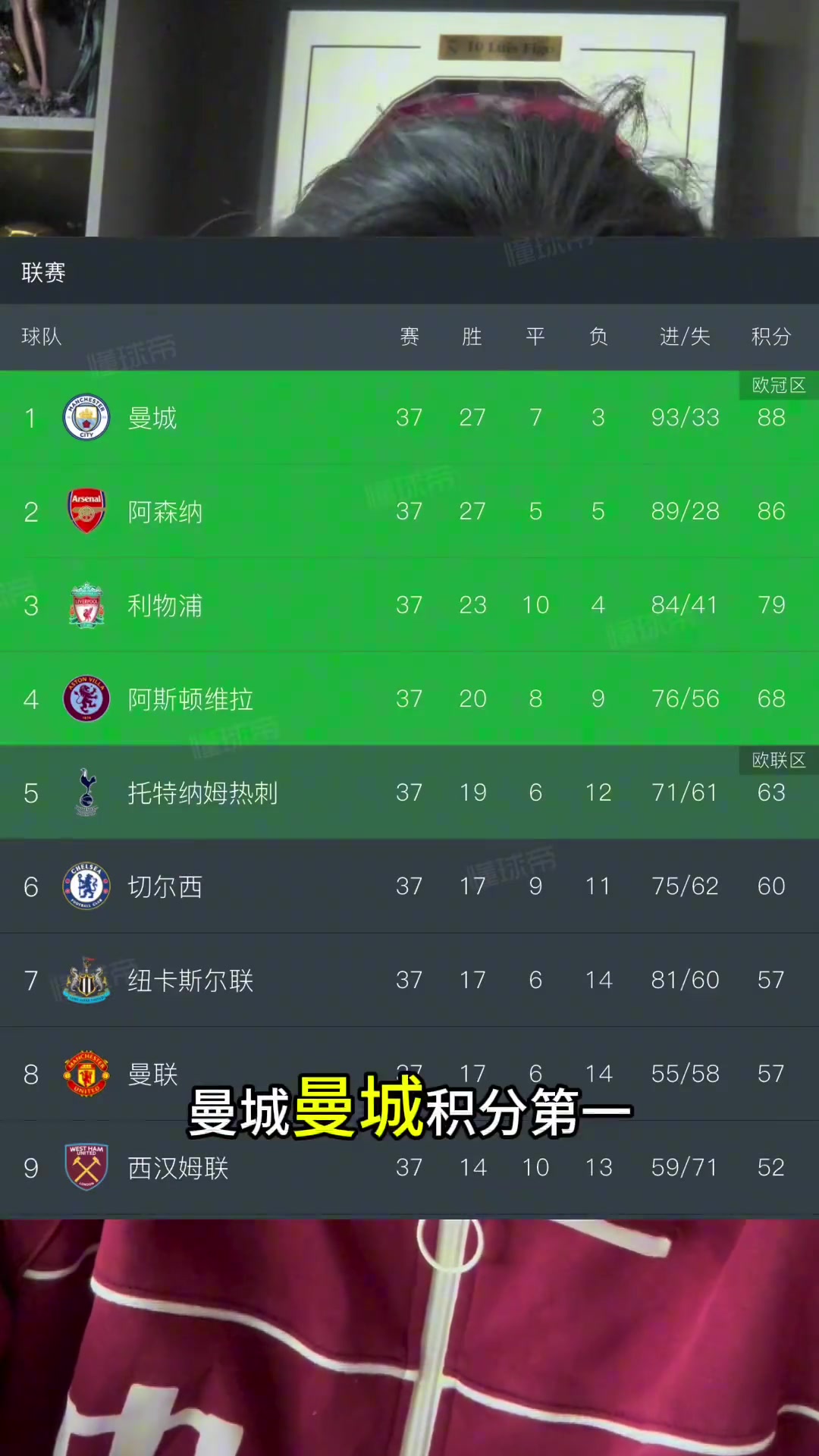This screenshot has height=1456, width=819.
Task: Tap the Arsenal club crest
Action: tap(86, 511)
